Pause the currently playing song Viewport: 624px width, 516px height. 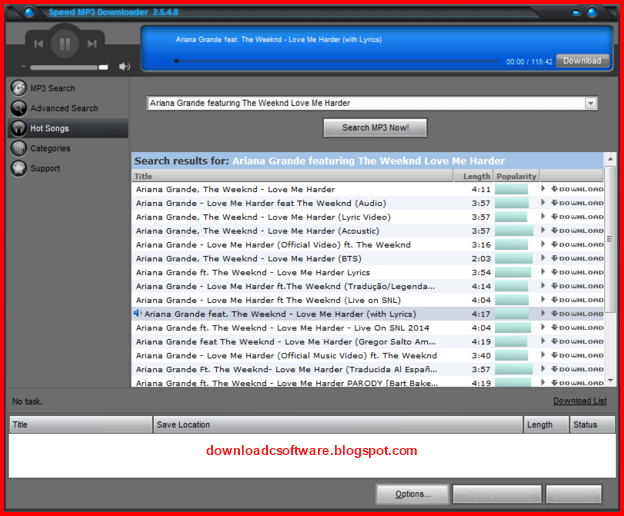point(65,43)
